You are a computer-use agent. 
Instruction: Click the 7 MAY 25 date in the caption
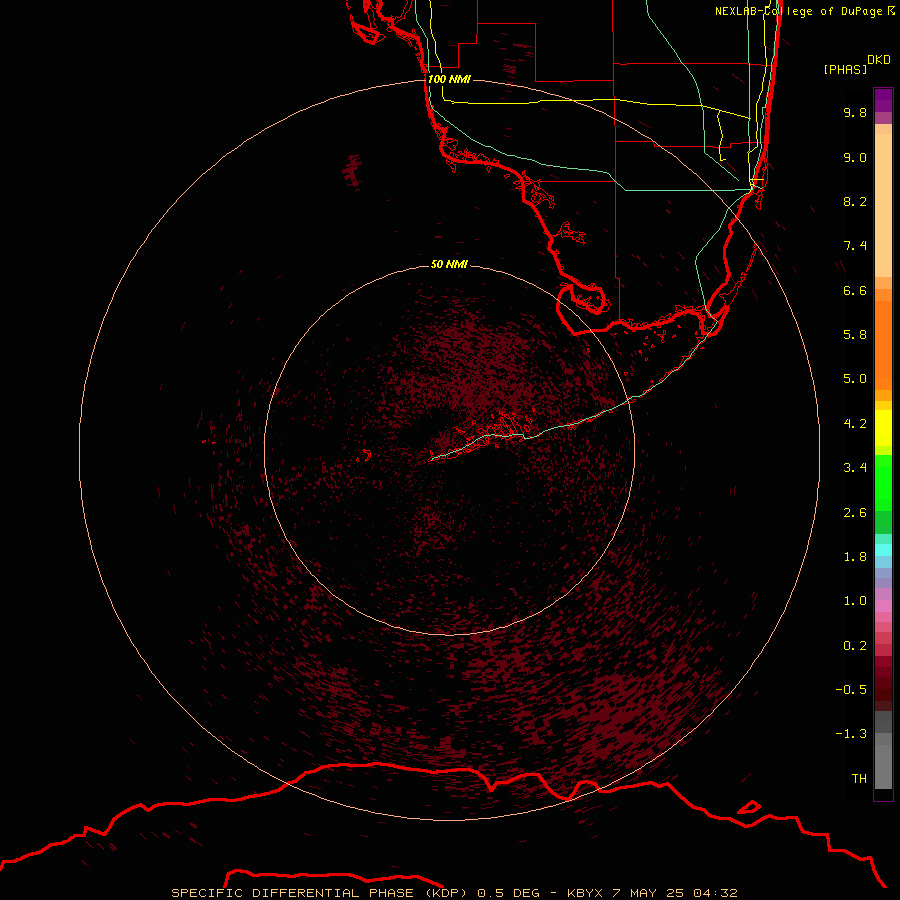[x=649, y=893]
